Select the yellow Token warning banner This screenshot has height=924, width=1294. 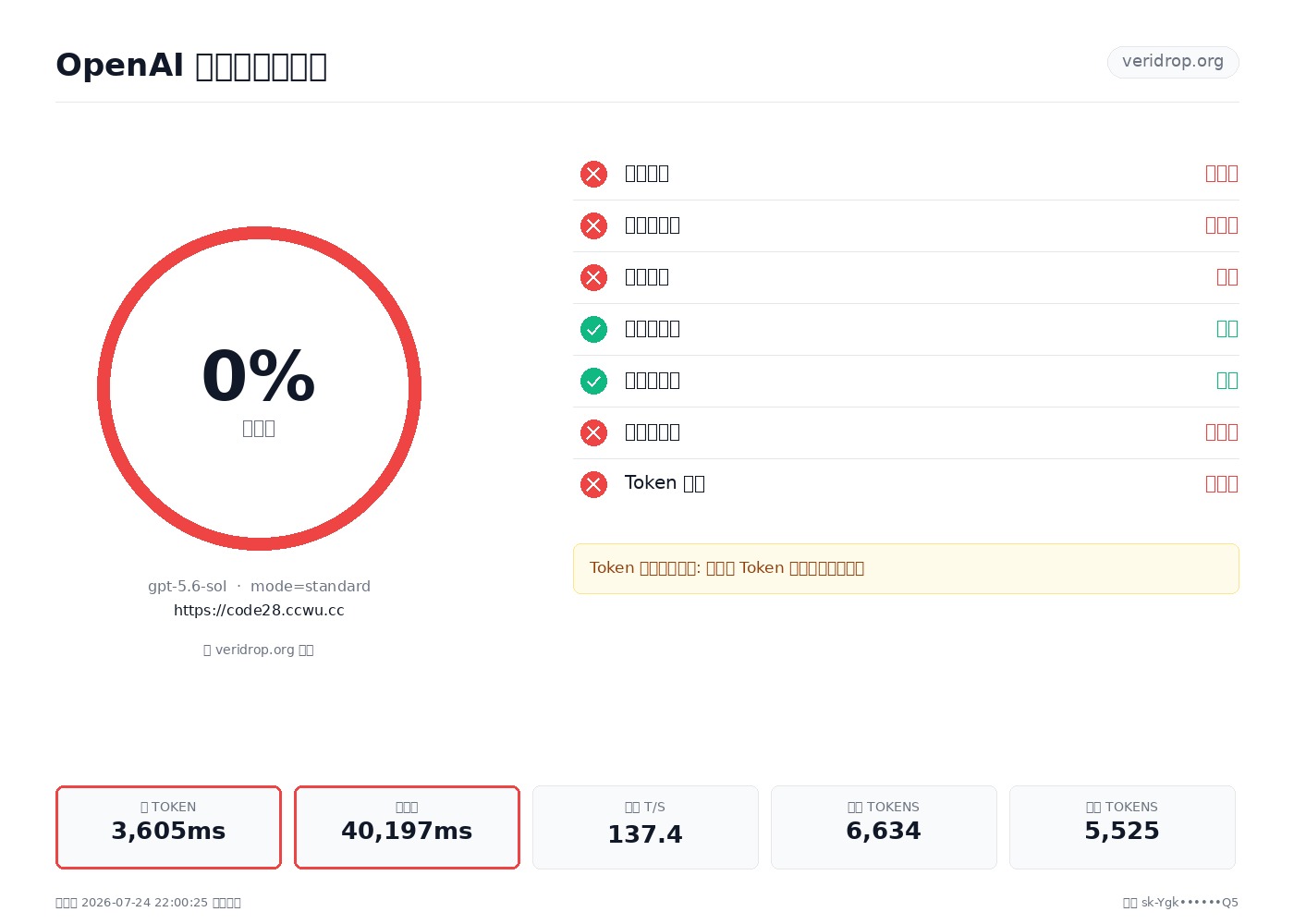tap(906, 568)
